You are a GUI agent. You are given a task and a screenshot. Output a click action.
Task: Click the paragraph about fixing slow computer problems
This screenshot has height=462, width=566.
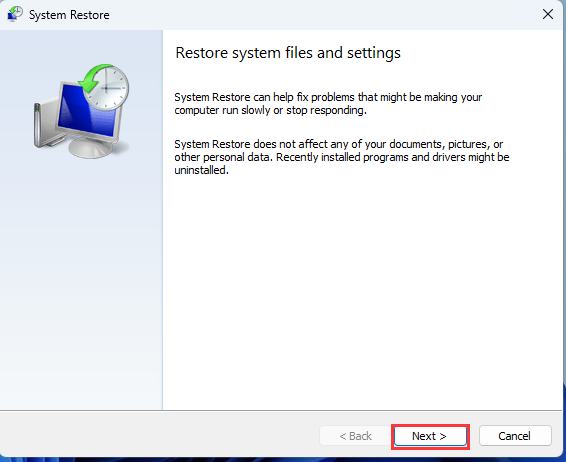(x=328, y=104)
